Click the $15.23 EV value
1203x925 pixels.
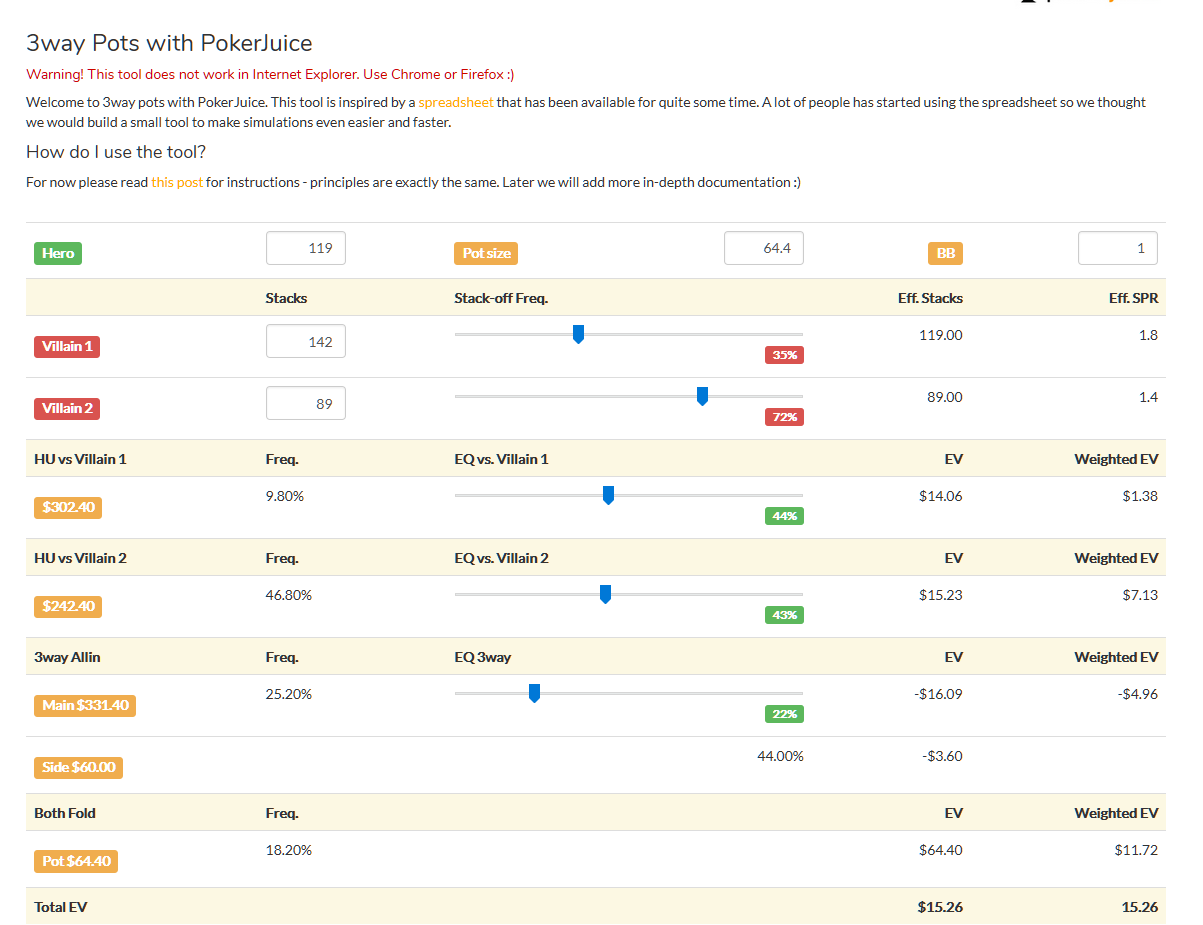941,594
